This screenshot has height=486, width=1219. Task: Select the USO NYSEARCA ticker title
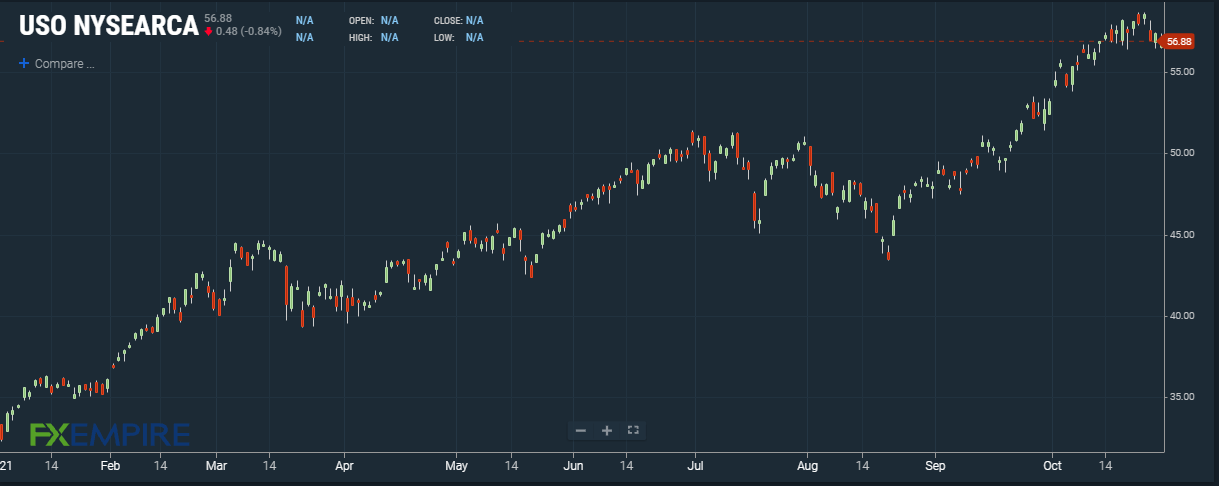pos(109,26)
